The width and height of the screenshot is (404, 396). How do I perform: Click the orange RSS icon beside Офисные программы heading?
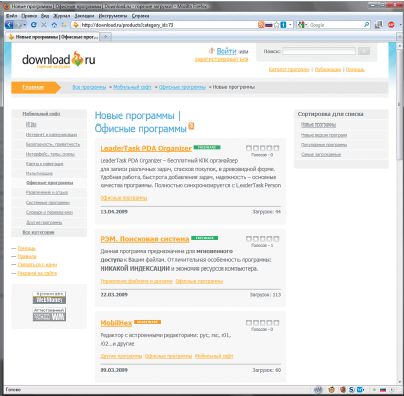tap(191, 126)
